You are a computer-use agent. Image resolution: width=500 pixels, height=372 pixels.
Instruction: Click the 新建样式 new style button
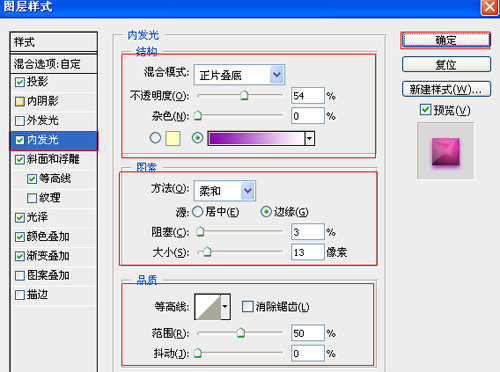446,89
